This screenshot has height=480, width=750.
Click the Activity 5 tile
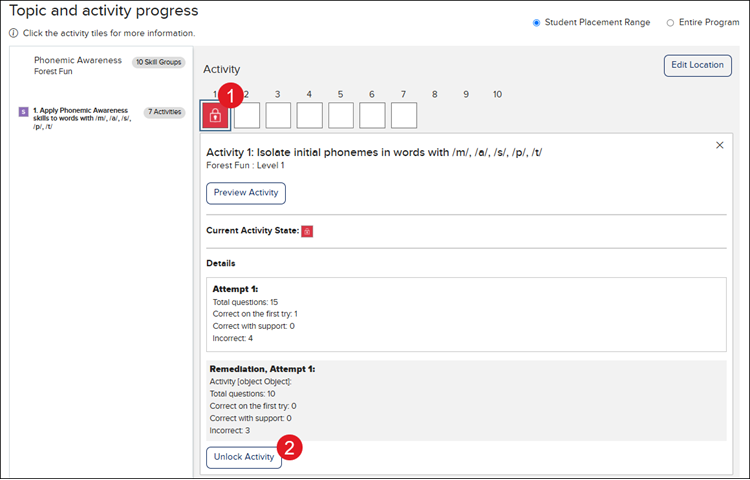[341, 116]
